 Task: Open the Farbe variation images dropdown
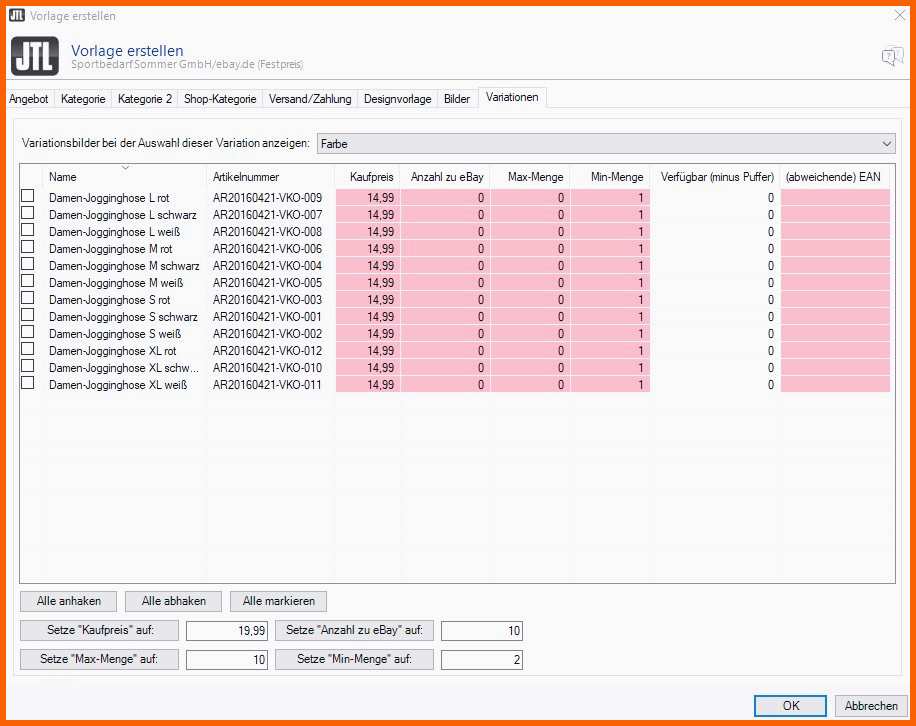(x=606, y=144)
